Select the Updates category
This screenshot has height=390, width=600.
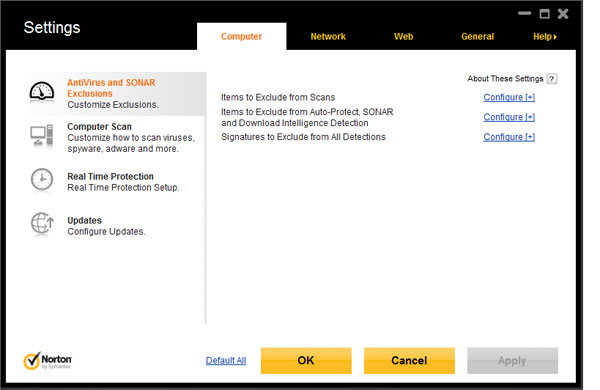pos(116,226)
